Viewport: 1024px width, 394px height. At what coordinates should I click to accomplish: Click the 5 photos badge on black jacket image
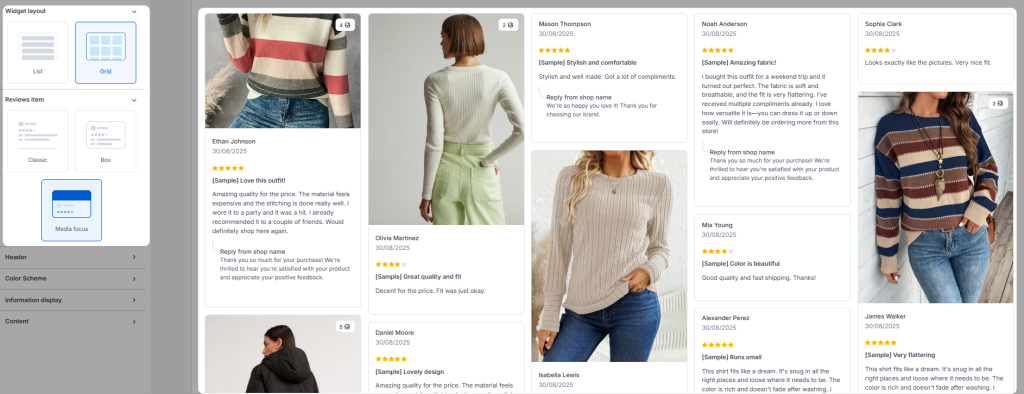click(345, 326)
